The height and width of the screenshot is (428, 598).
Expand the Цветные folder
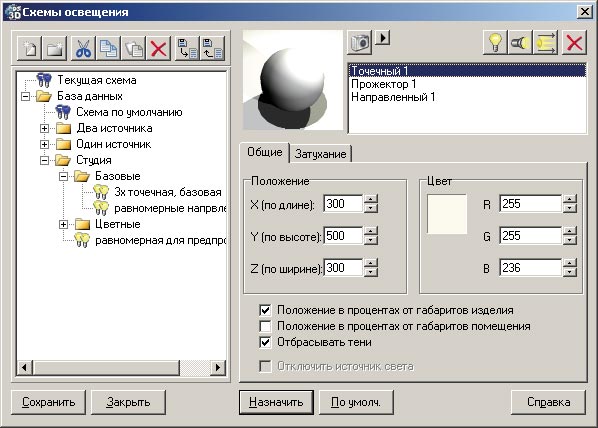click(63, 224)
